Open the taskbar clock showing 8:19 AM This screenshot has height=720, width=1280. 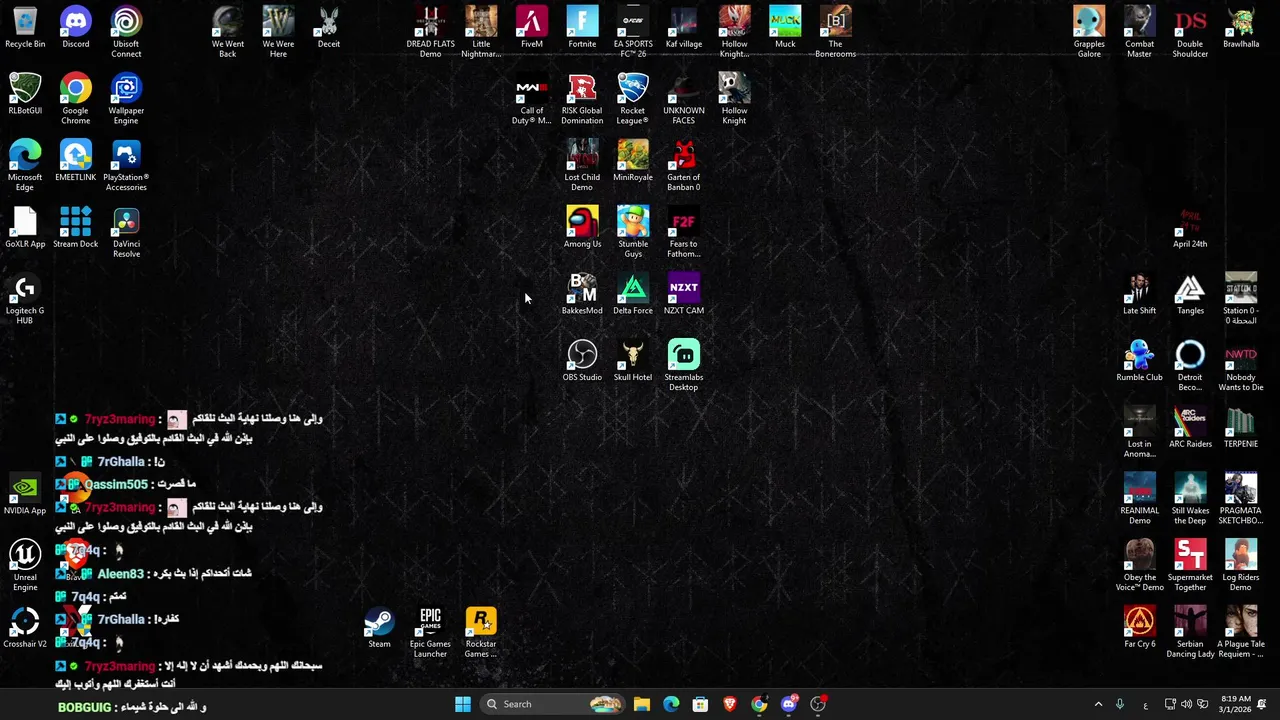coord(1235,704)
